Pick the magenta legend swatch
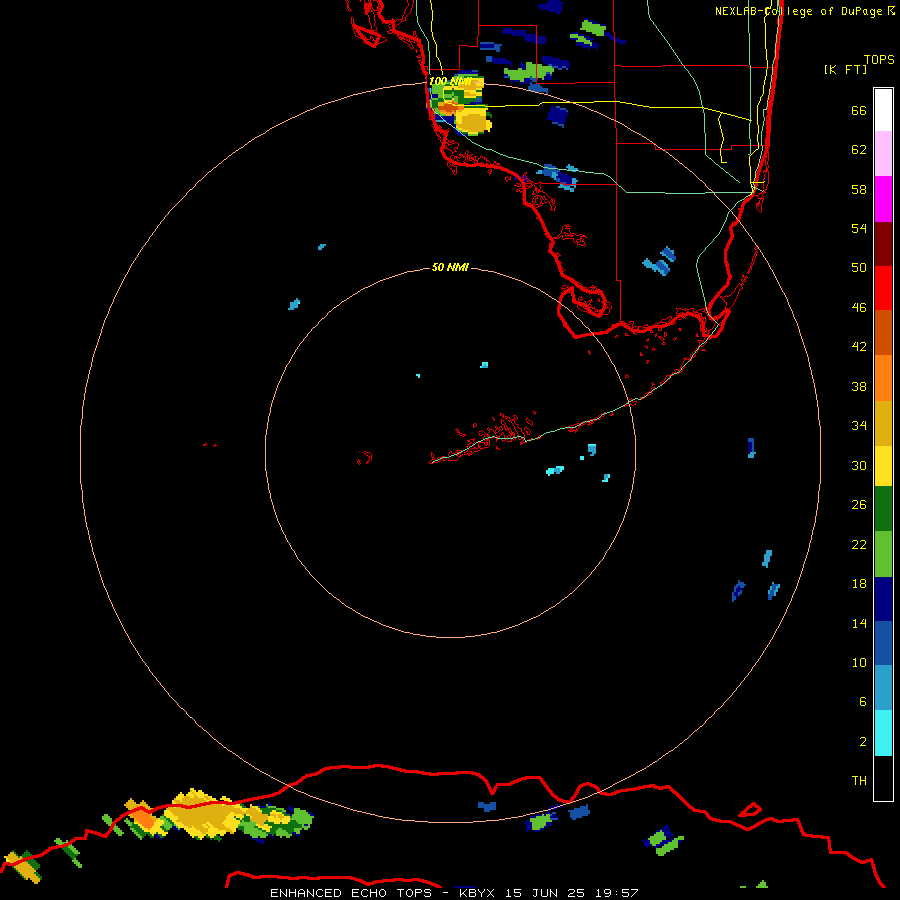Image resolution: width=900 pixels, height=900 pixels. click(x=883, y=199)
